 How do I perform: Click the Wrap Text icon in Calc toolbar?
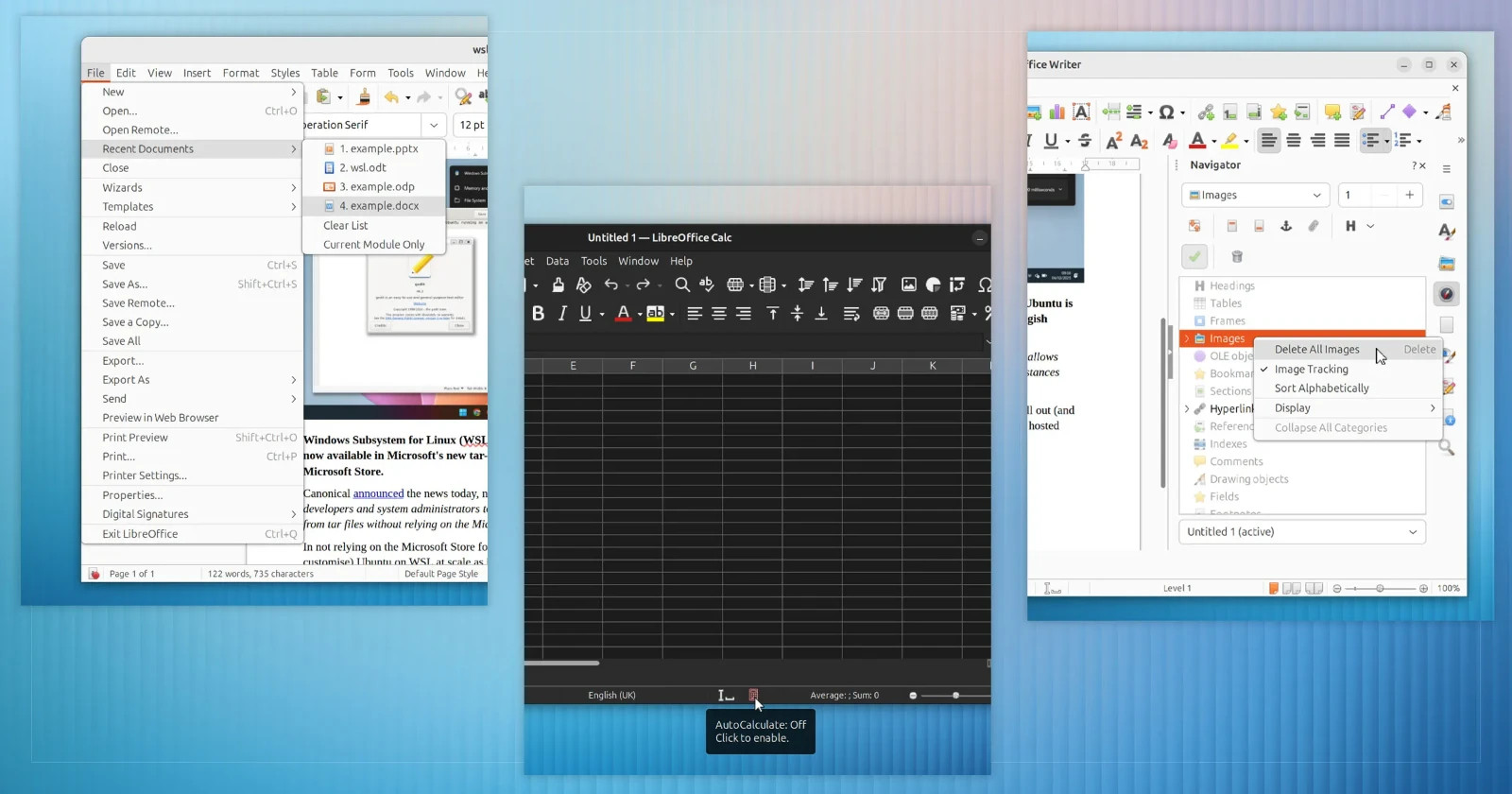pos(851,313)
